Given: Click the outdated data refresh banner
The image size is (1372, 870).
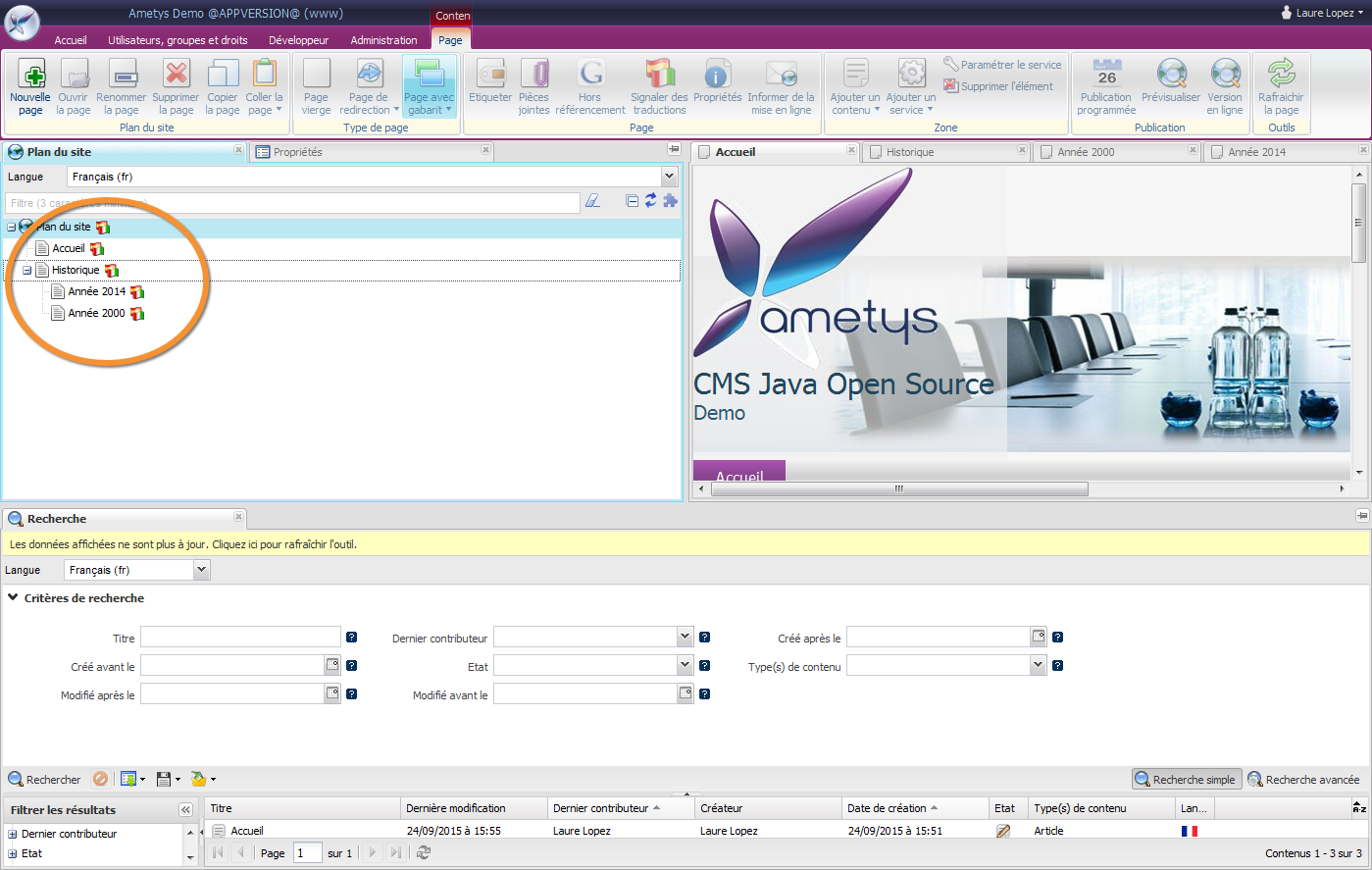Looking at the screenshot, I should 685,544.
